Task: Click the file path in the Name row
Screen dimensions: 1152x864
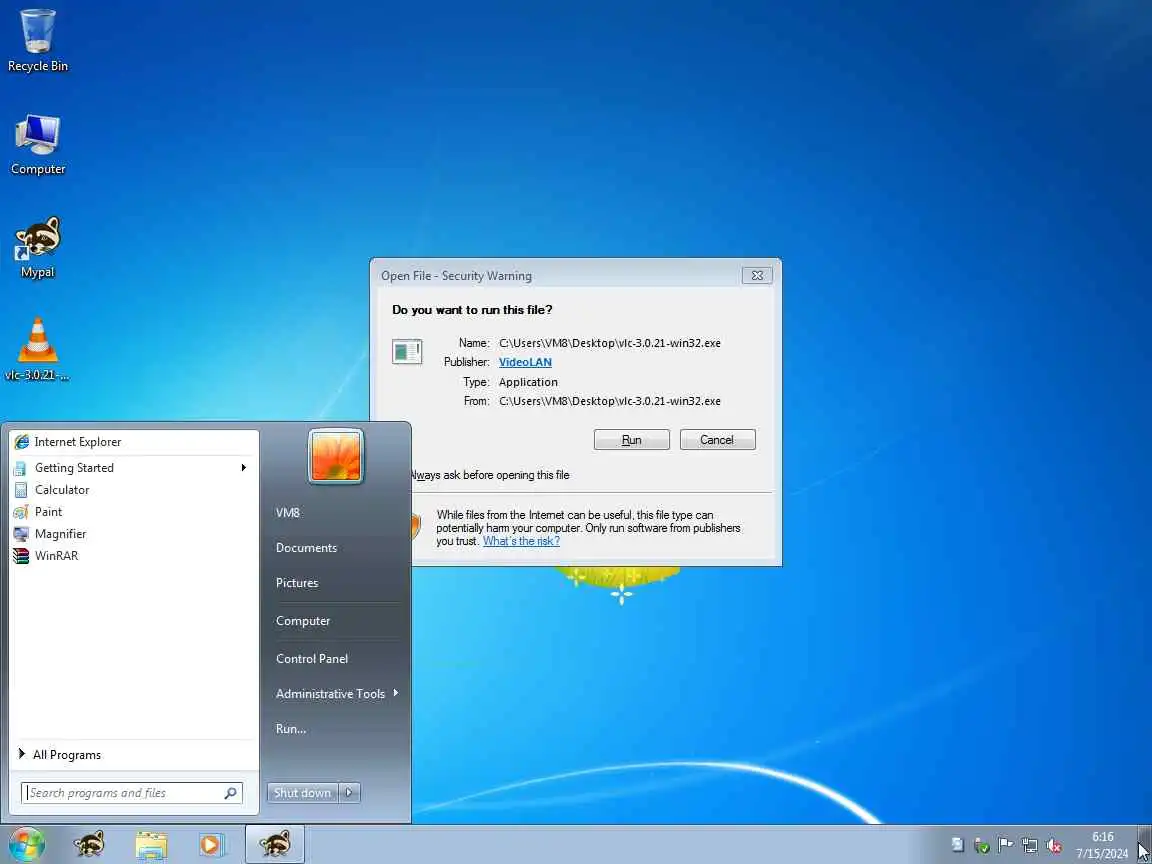Action: 610,342
